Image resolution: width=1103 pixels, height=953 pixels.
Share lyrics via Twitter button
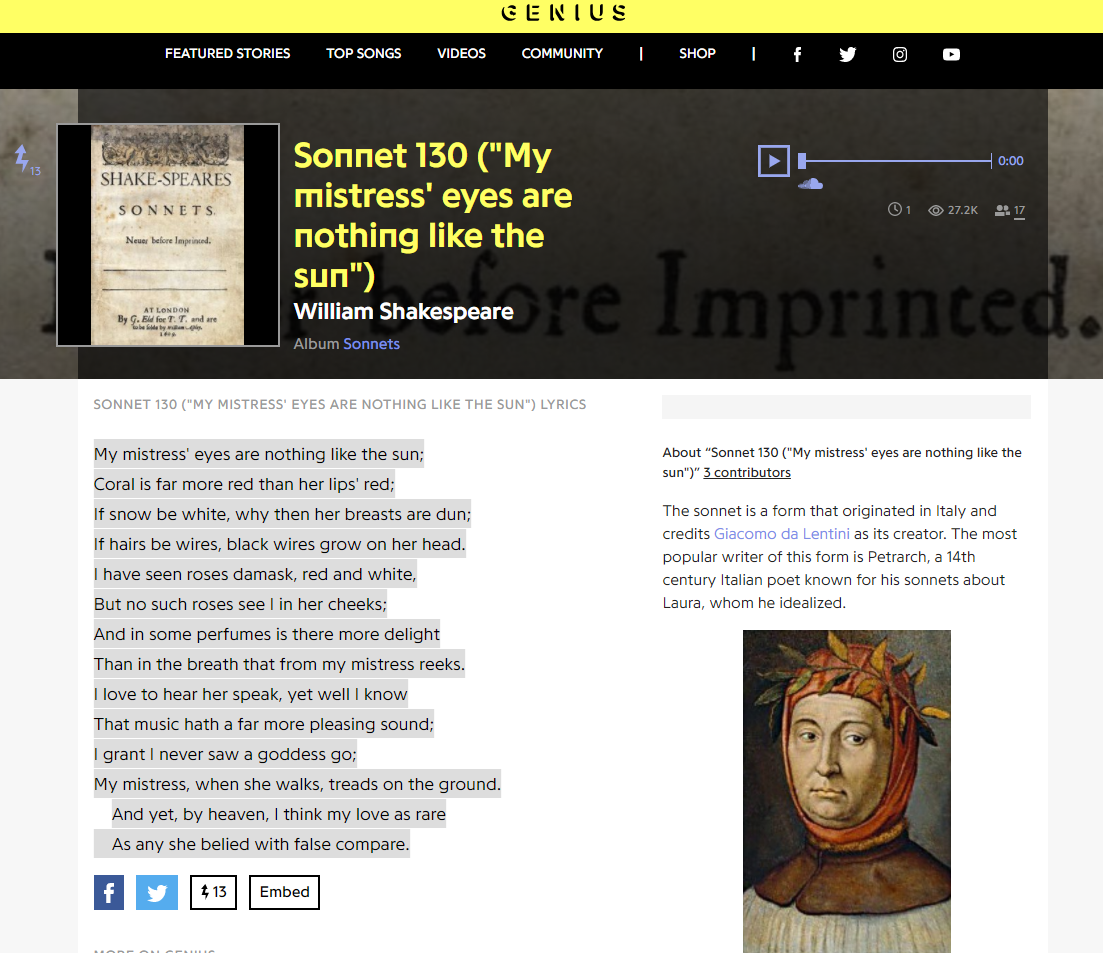(x=157, y=893)
